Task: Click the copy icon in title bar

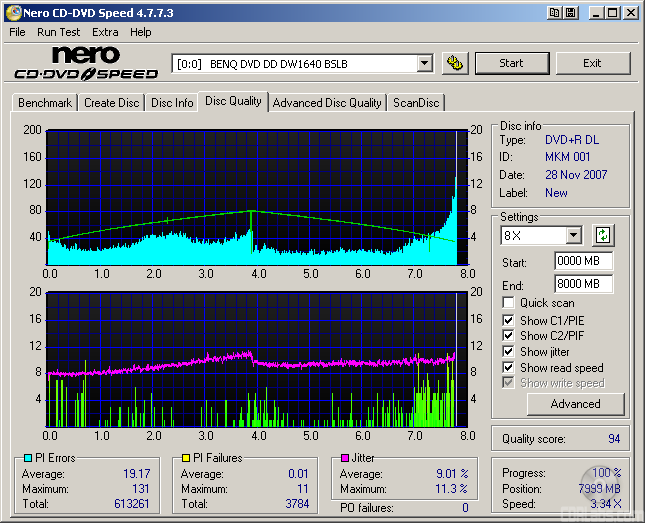Action: pyautogui.click(x=551, y=12)
